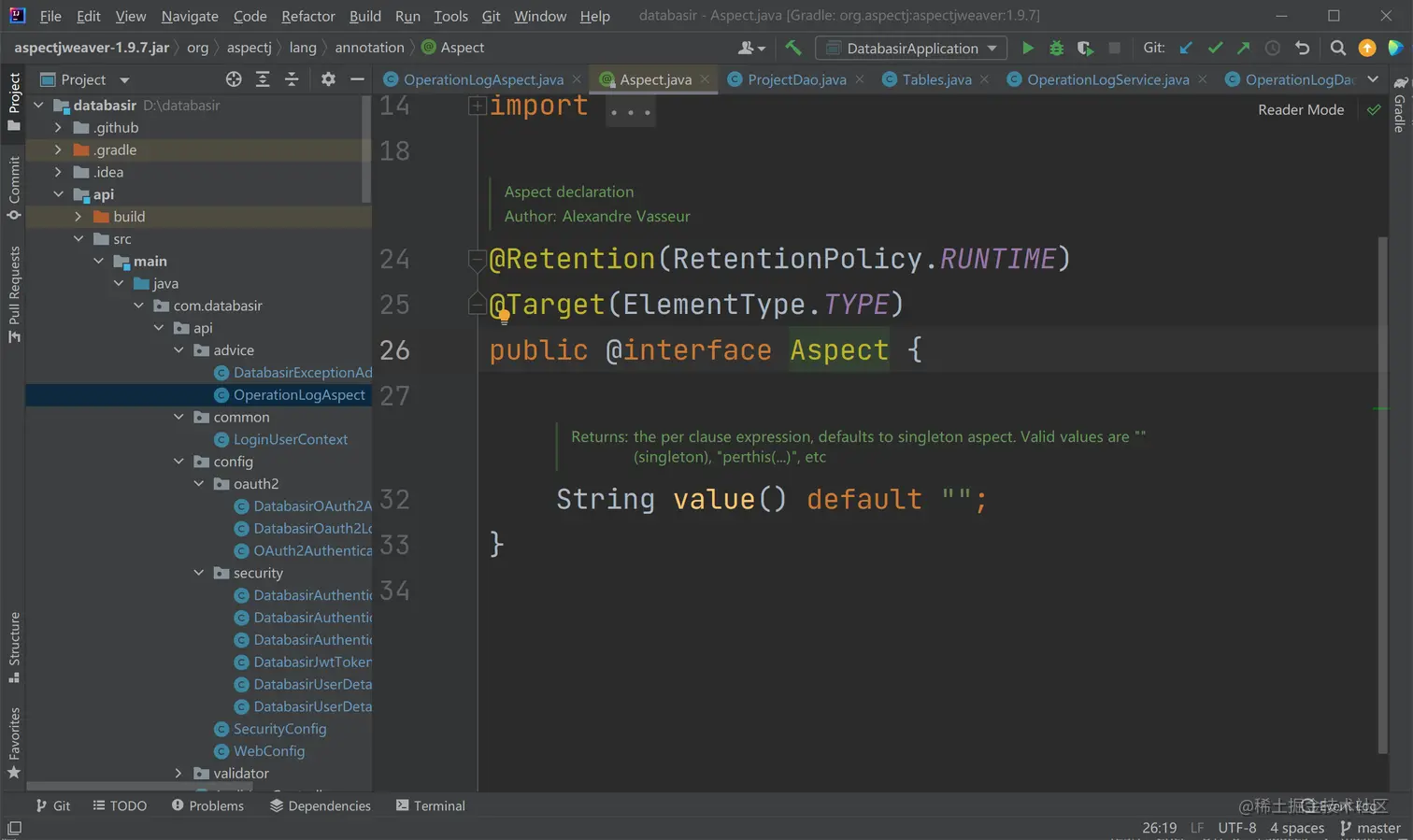This screenshot has width=1413, height=840.
Task: Switch to ProjectDao.java tab
Action: click(796, 79)
